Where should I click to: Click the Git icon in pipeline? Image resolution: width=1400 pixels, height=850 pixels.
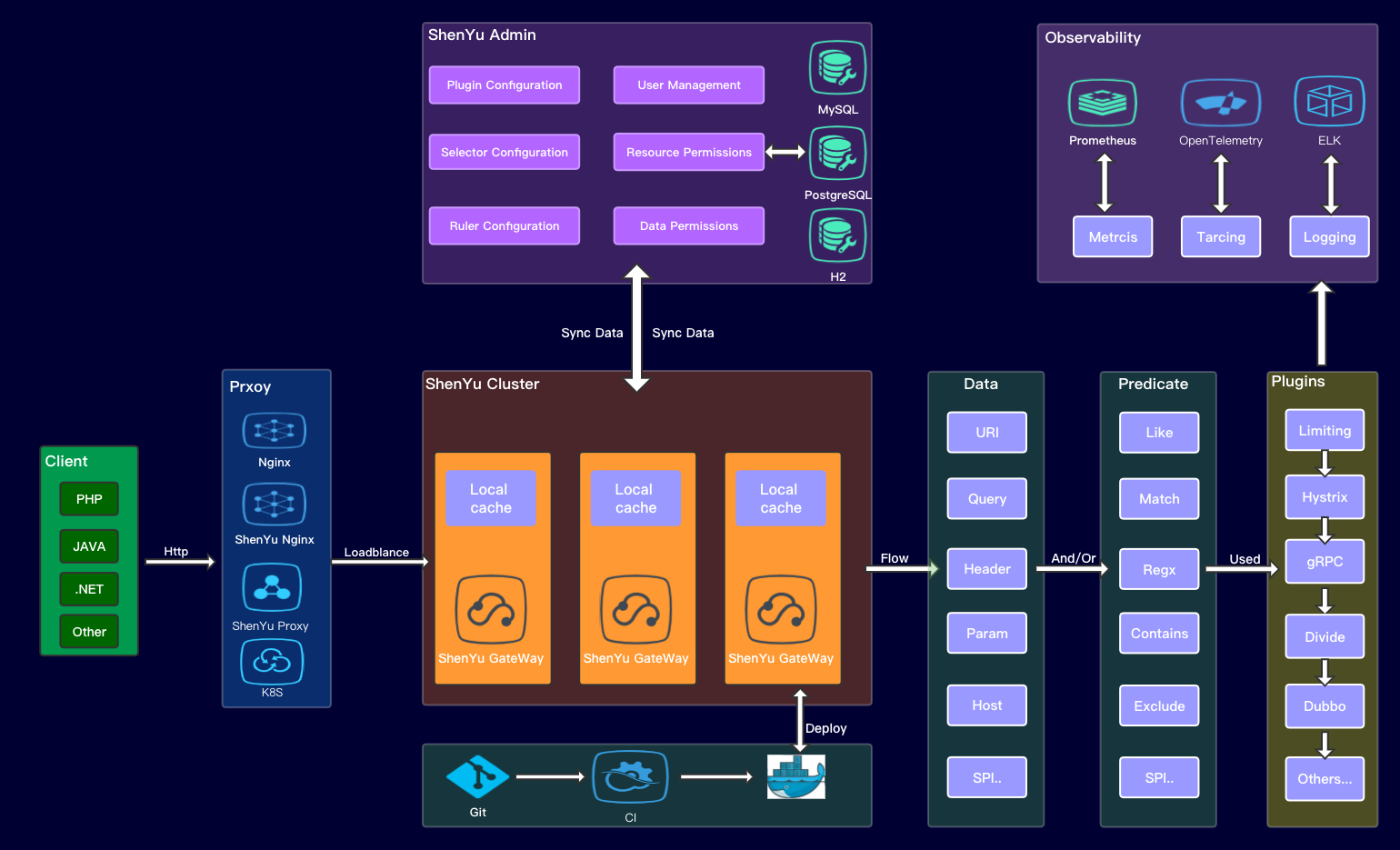coord(477,776)
